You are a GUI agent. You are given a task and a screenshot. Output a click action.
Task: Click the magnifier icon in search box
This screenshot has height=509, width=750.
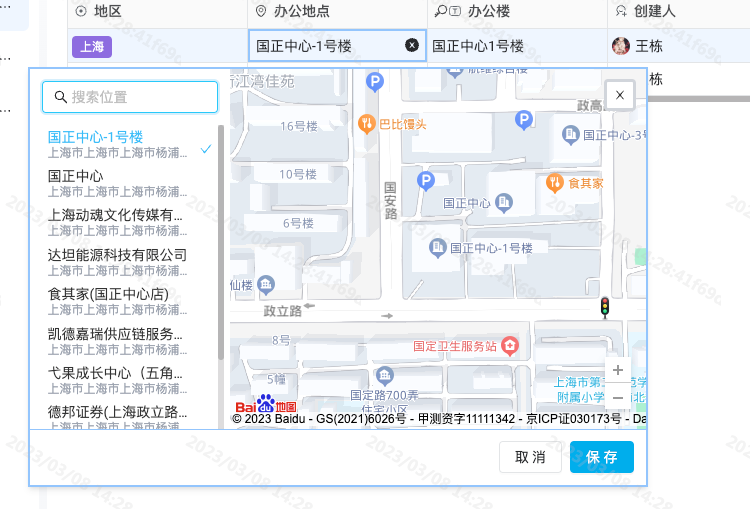click(x=60, y=97)
